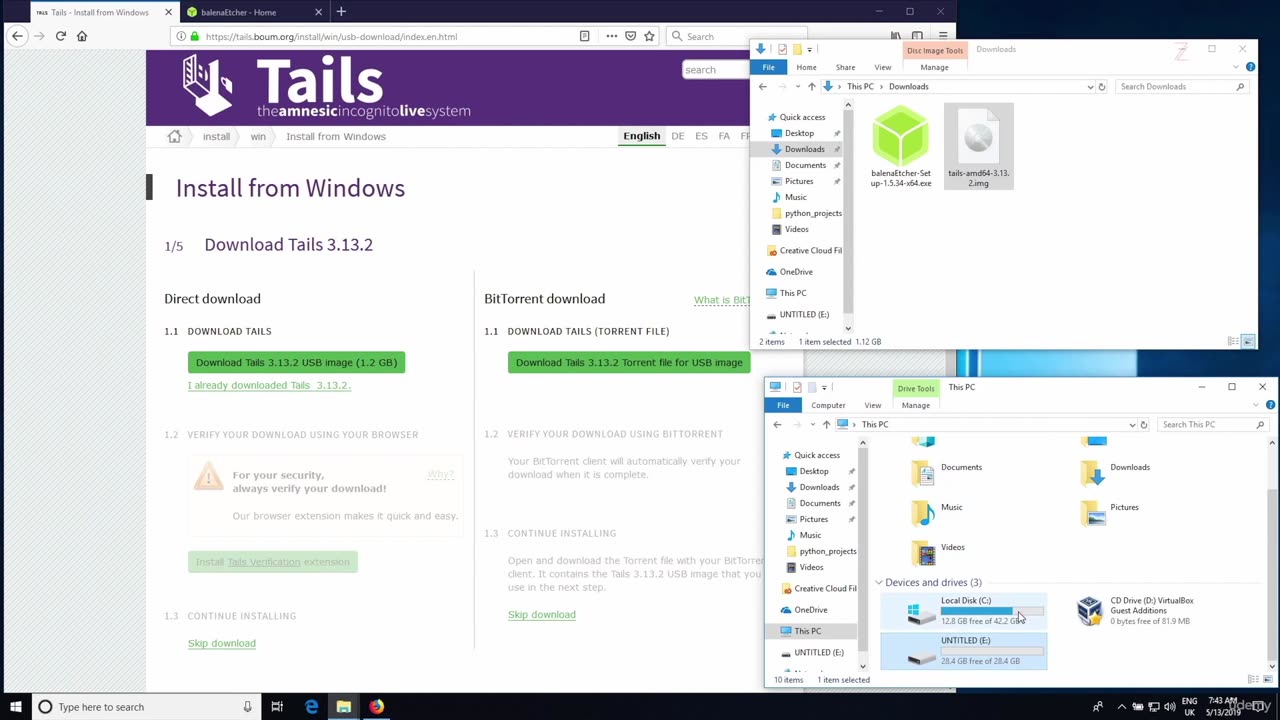Open Pictures folder in This PC main pane

pyautogui.click(x=1110, y=508)
